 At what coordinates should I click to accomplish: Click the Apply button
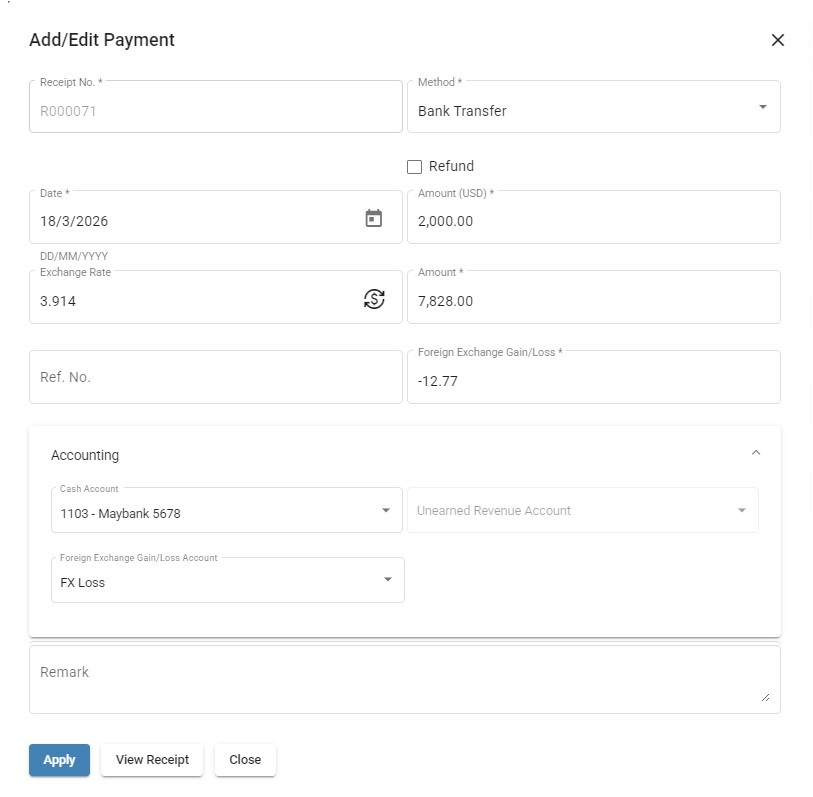coord(59,760)
